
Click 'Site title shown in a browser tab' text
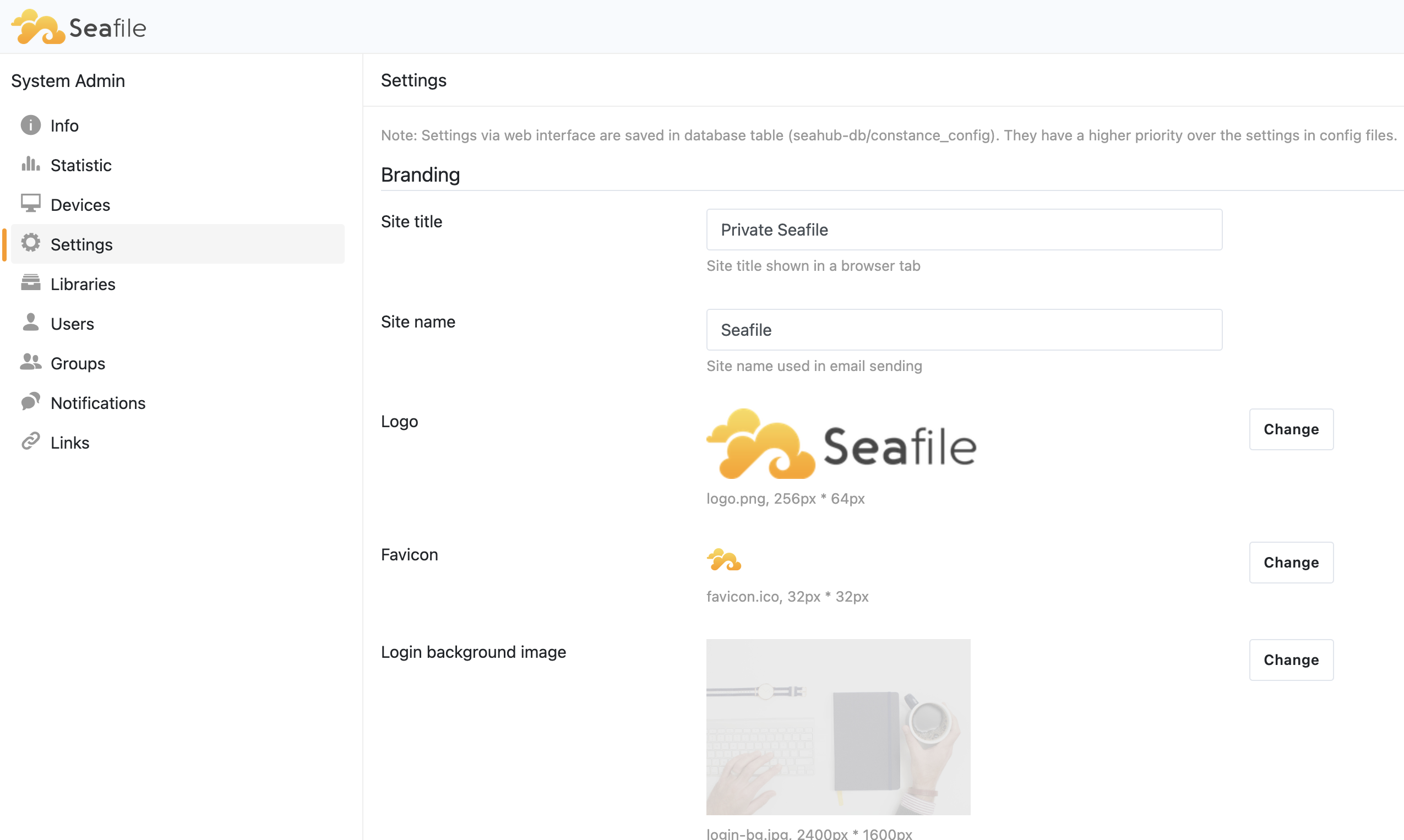click(x=813, y=265)
